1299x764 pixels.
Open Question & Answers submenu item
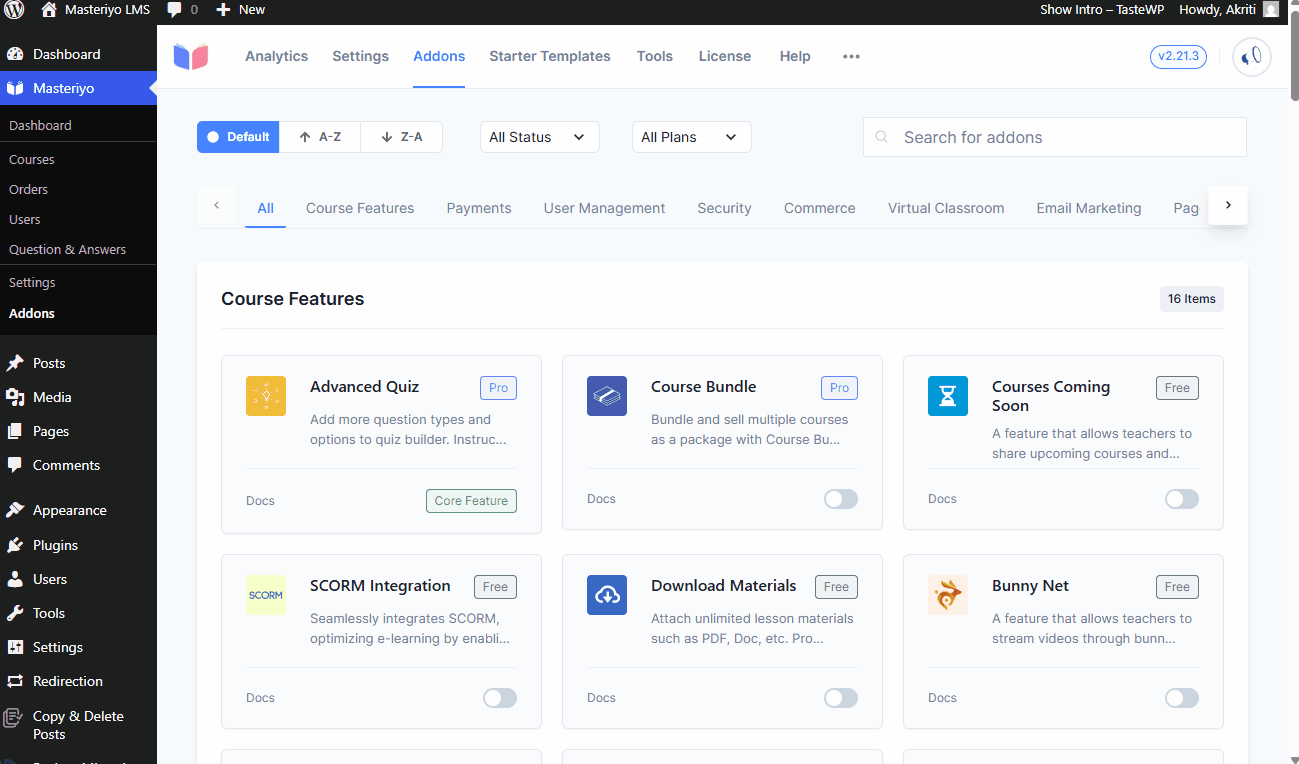(x=68, y=249)
